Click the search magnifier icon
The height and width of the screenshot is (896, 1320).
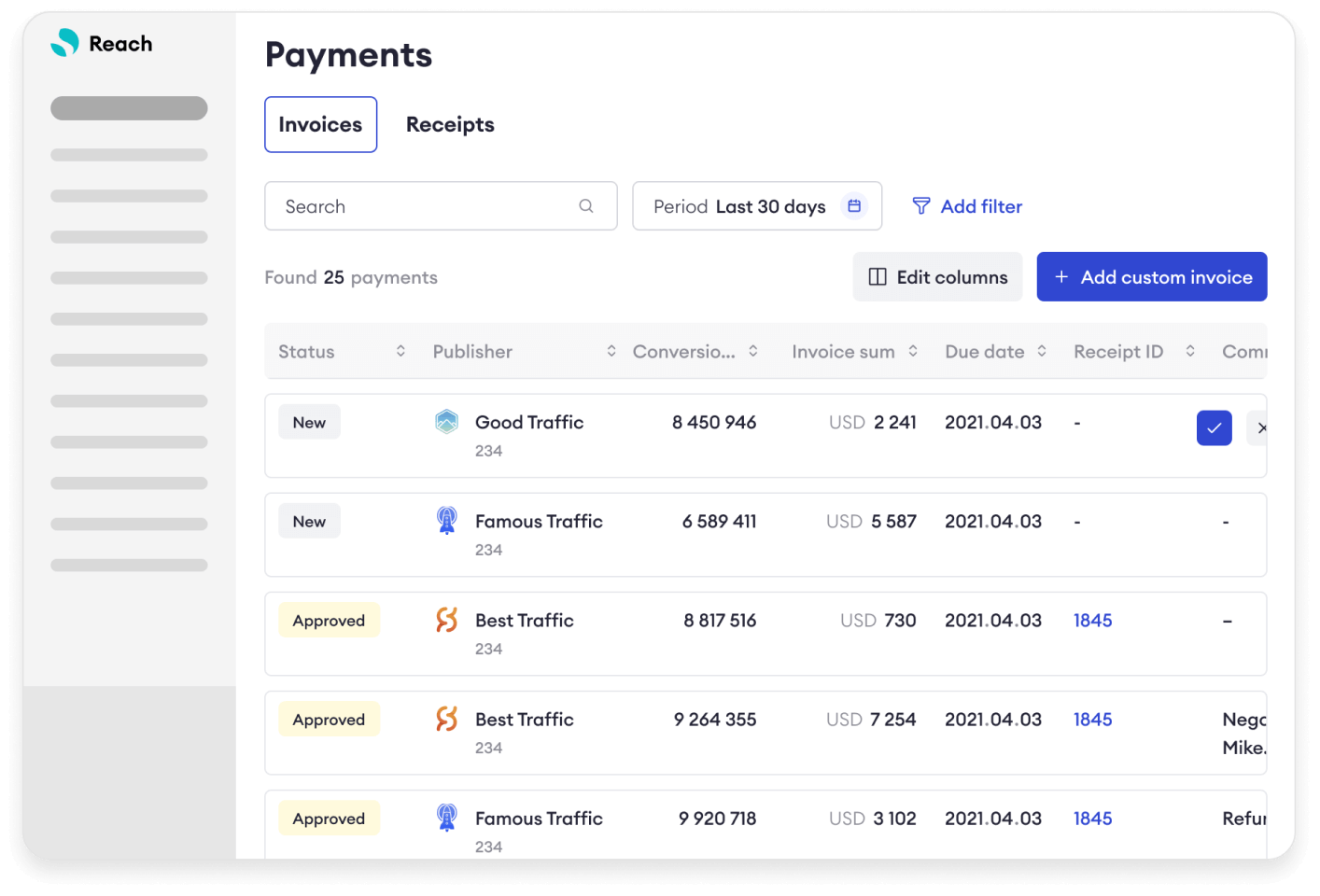tap(585, 206)
